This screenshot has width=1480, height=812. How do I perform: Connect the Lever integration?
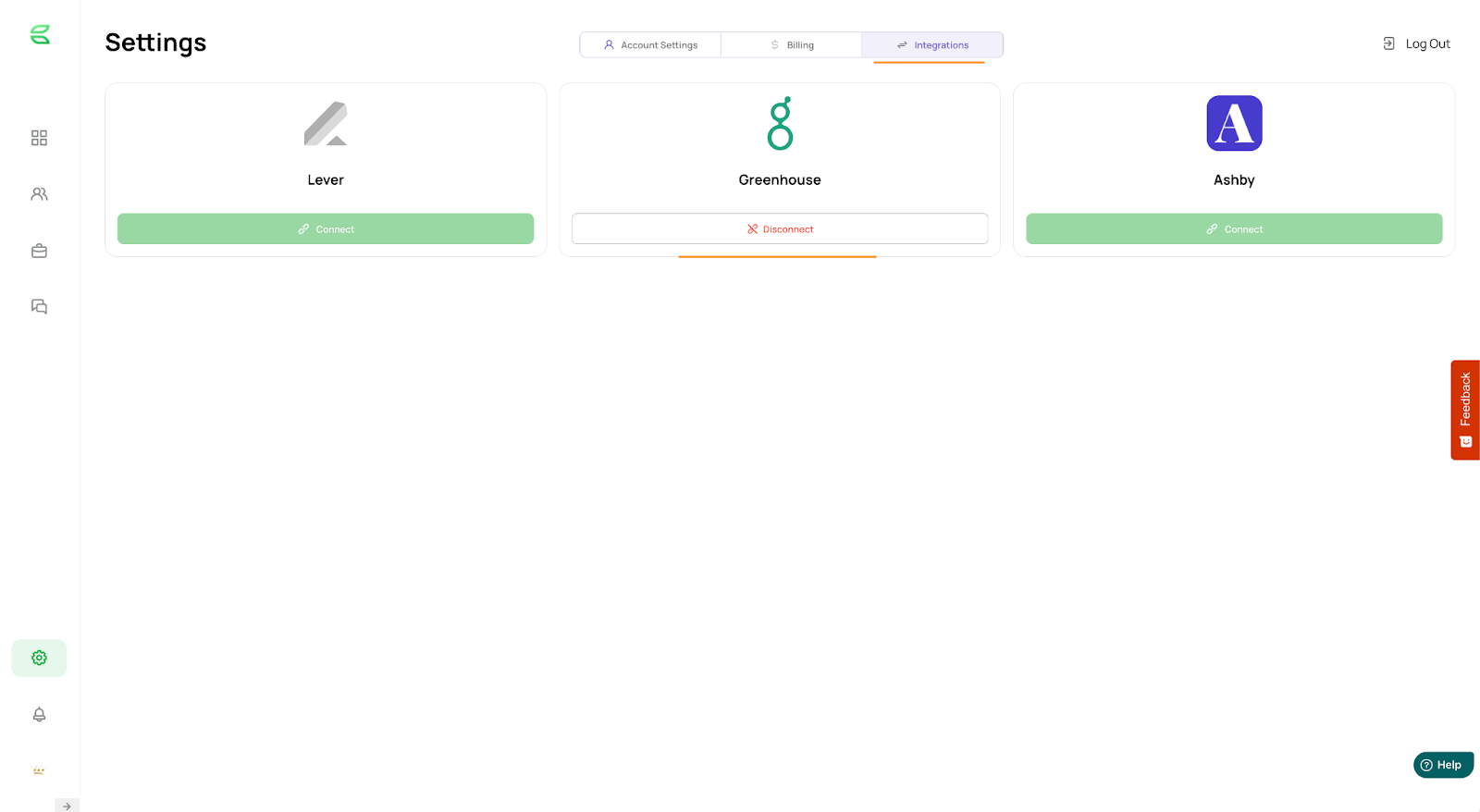(x=326, y=229)
